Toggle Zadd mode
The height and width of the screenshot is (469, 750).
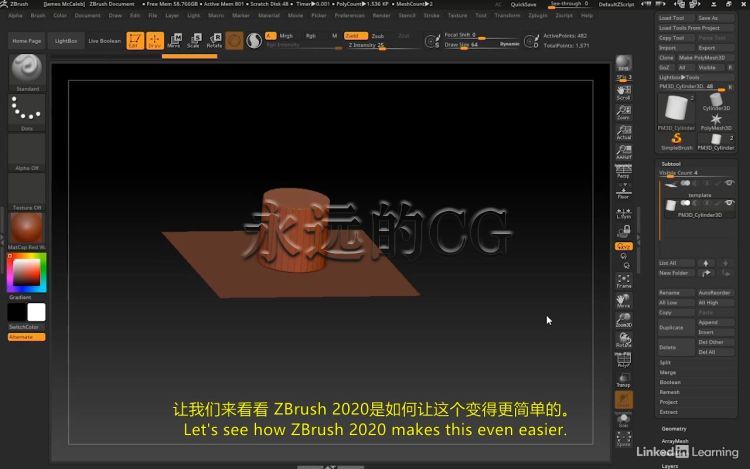point(356,36)
